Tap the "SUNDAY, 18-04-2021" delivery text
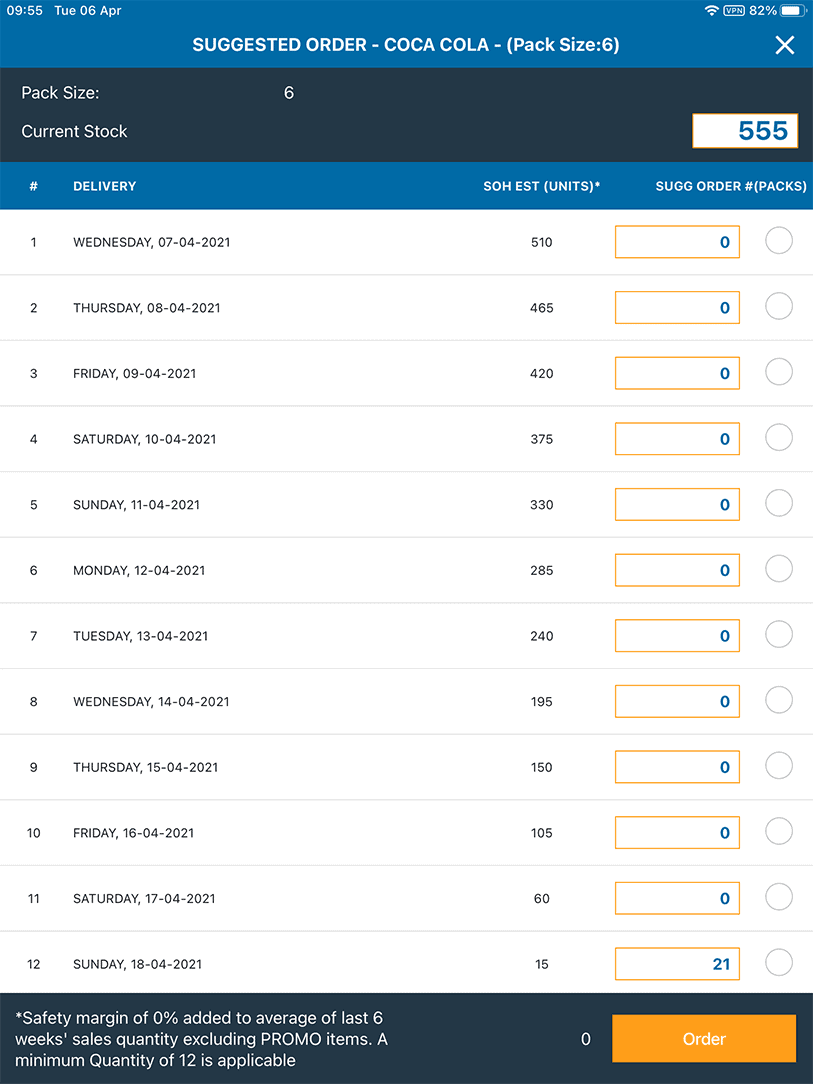The width and height of the screenshot is (813, 1084). 137,964
